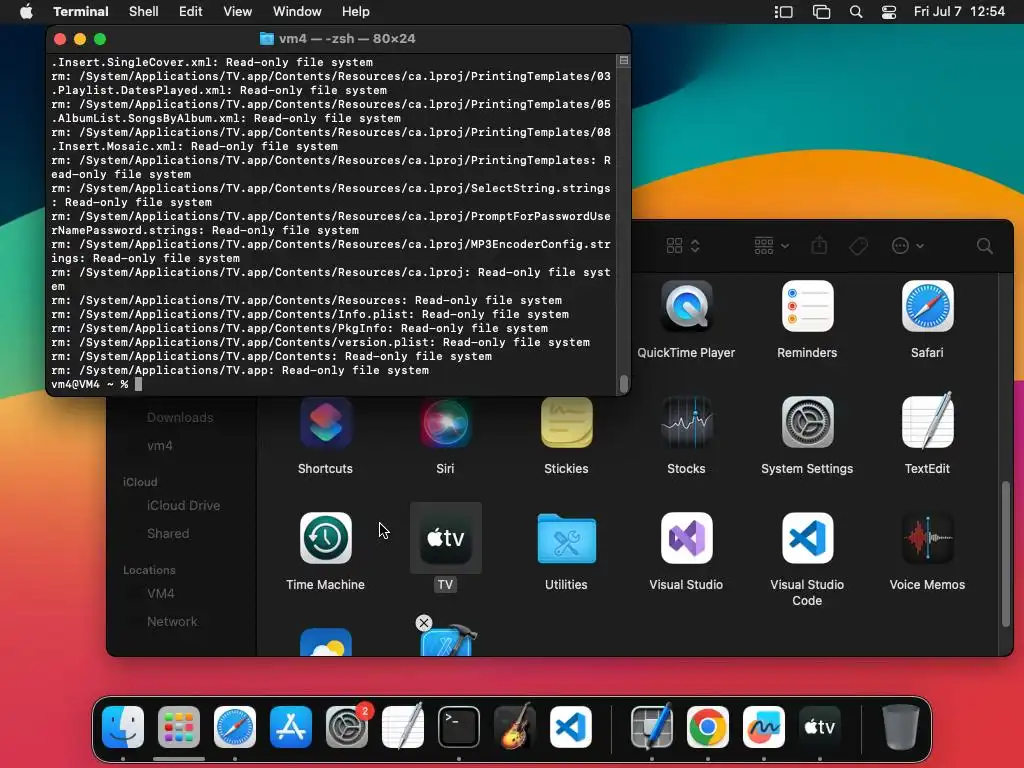Screen dimensions: 1024x768
Task: Select the VM4 location in sidebar
Action: point(160,594)
